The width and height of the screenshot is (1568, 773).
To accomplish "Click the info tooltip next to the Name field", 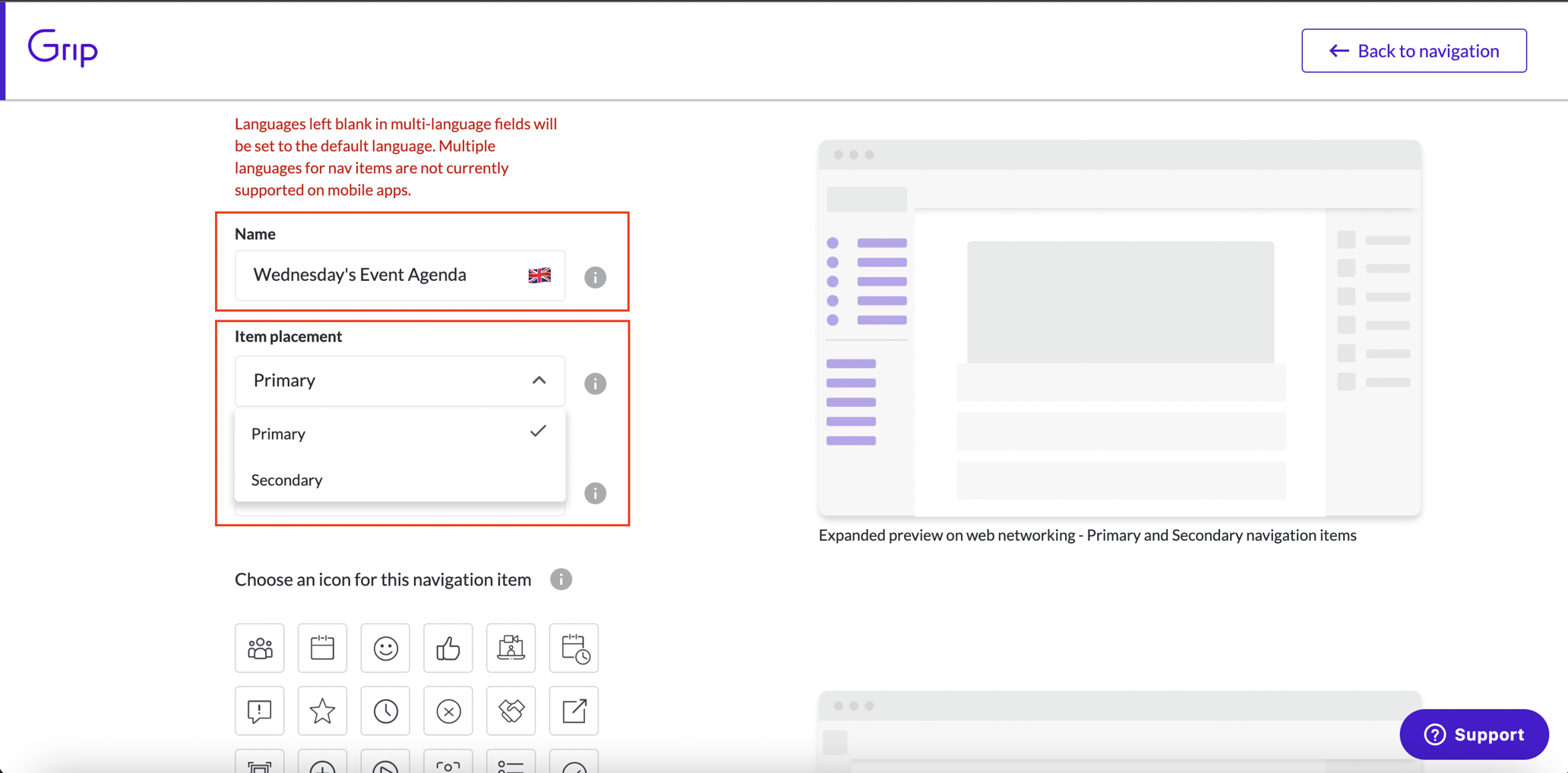I will [595, 277].
